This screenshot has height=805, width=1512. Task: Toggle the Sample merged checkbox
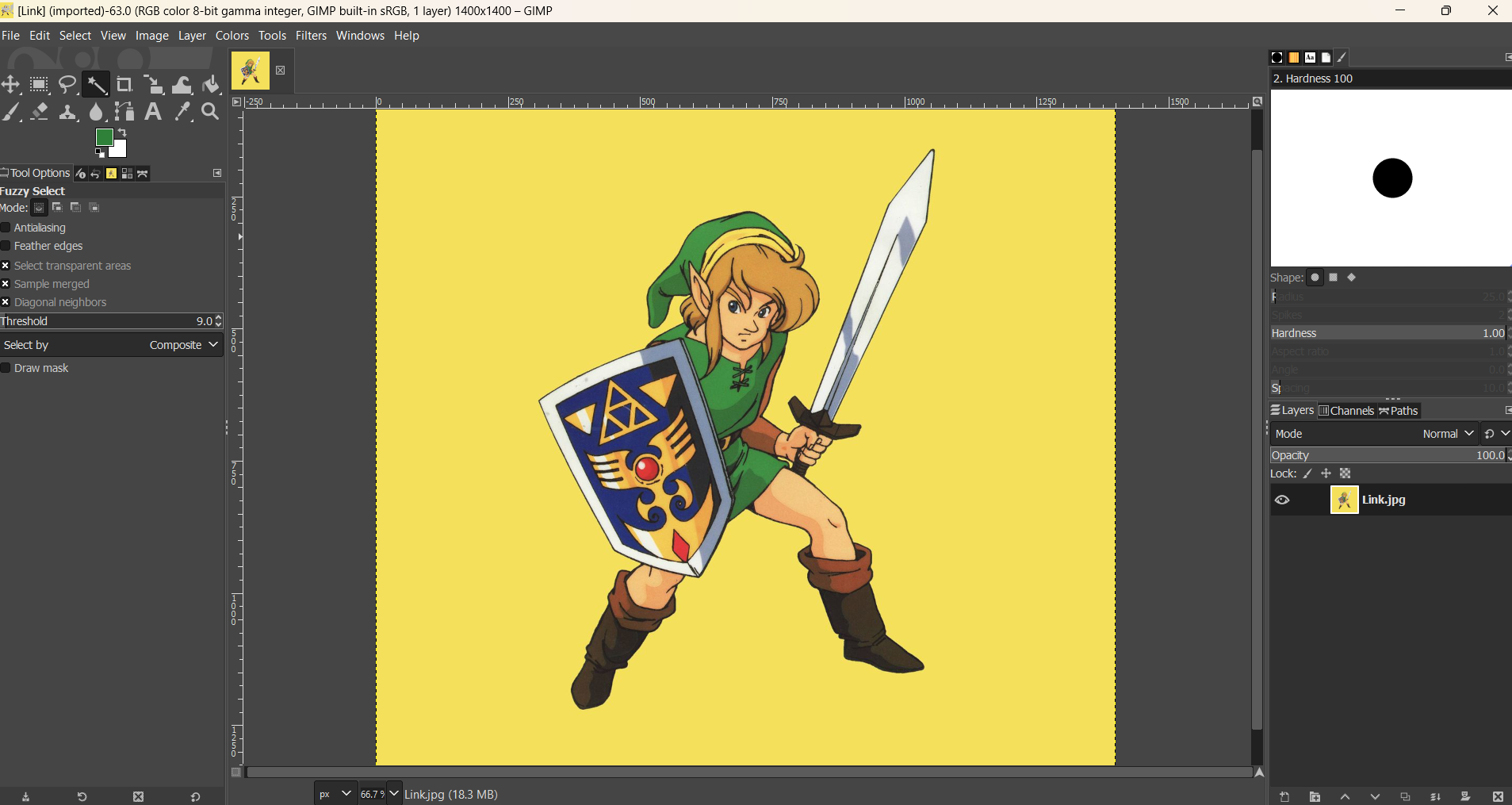[x=6, y=284]
